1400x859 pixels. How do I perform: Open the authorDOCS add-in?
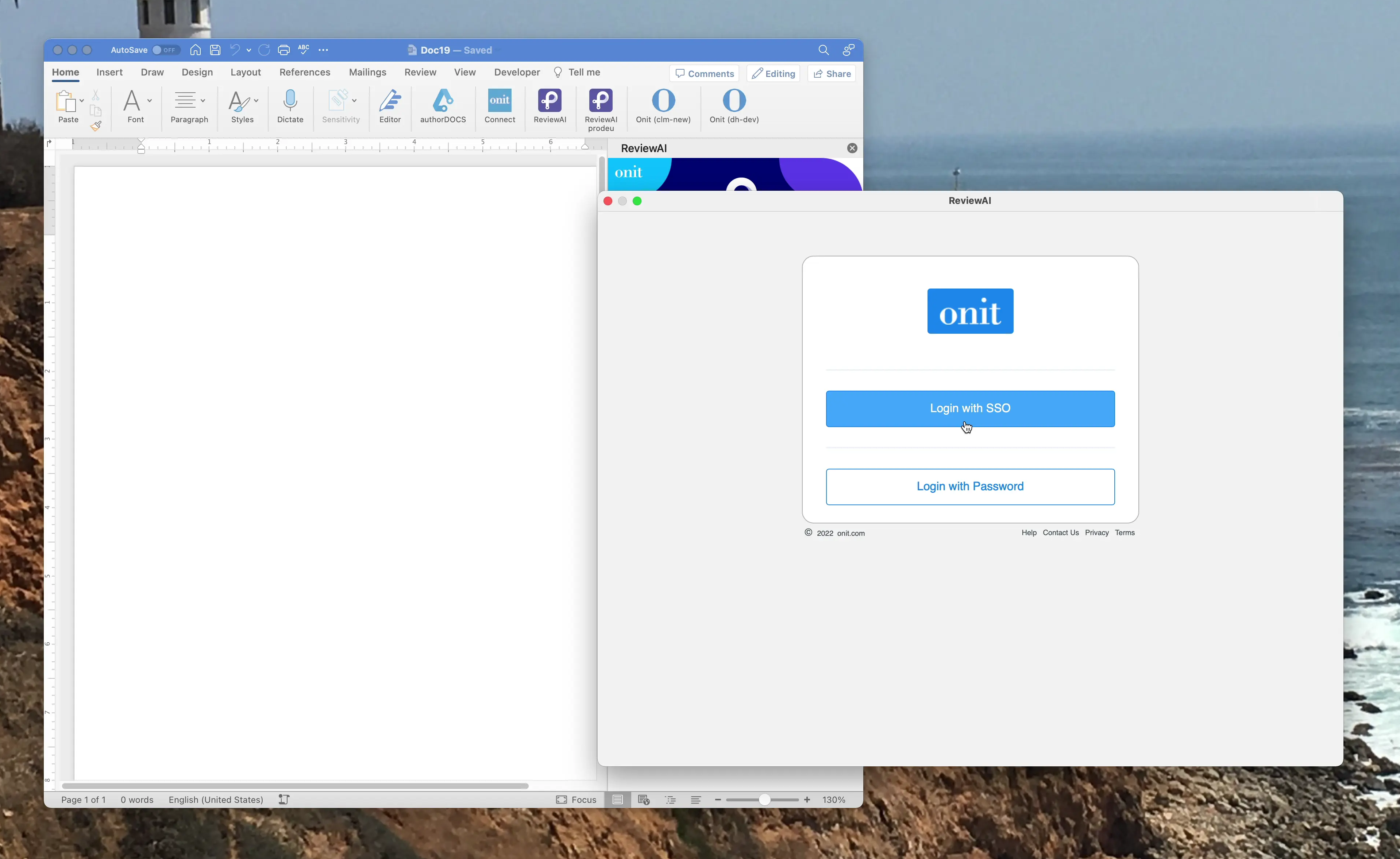443,107
